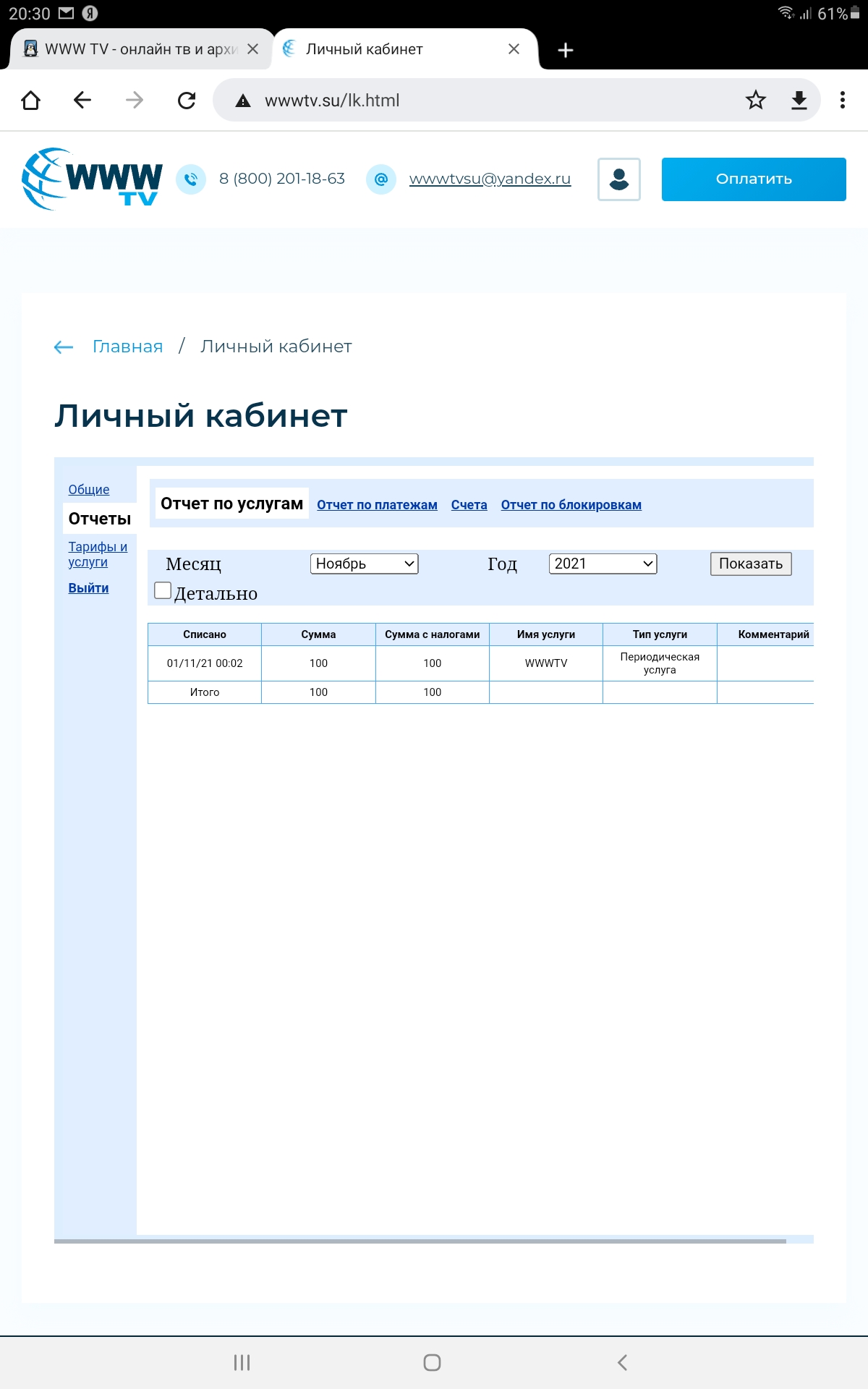Open a new browser tab with plus
Image resolution: width=868 pixels, height=1389 pixels.
pyautogui.click(x=566, y=49)
